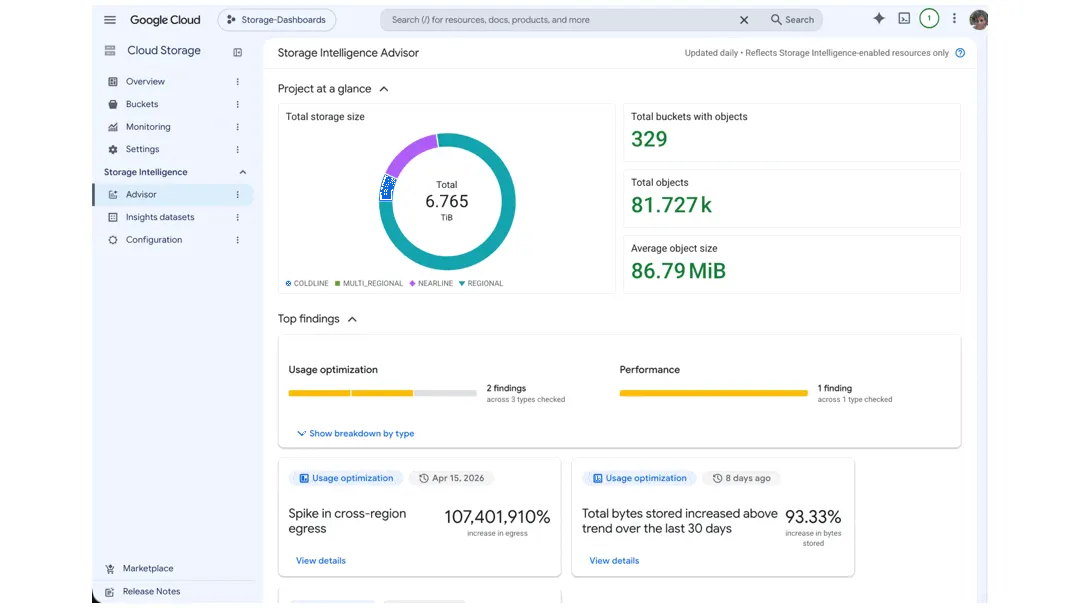Click the Storage Intelligence Advisor page title
Screen dimensions: 1080x608
pos(348,53)
